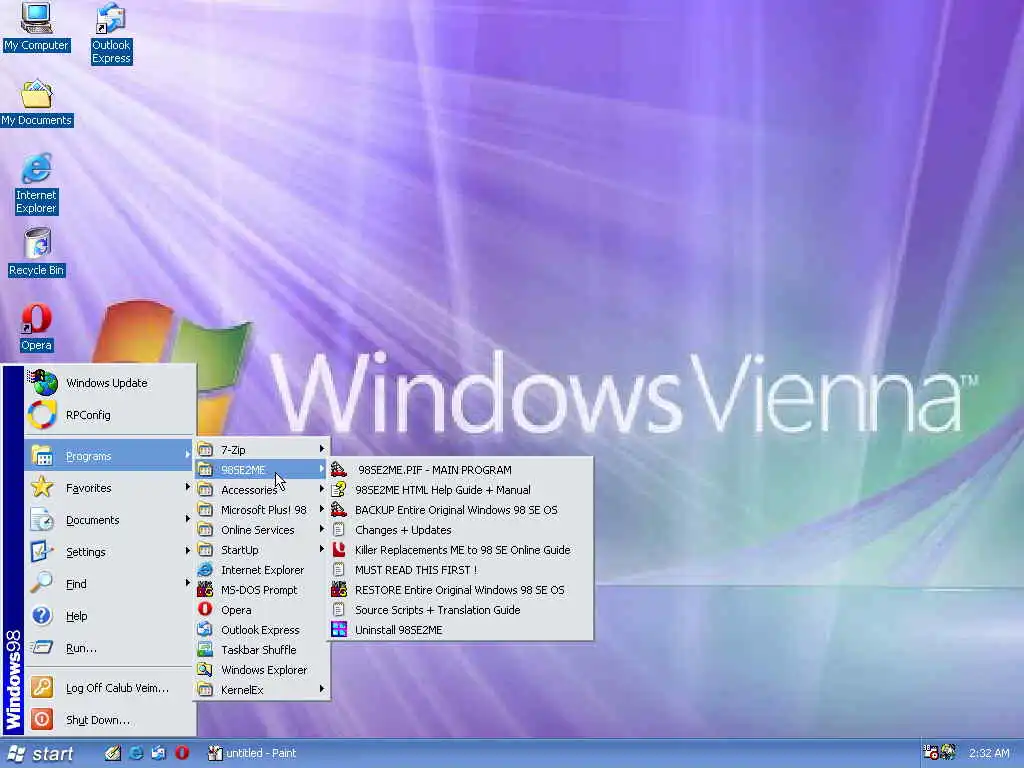Click the Uninstall 98SE2ME icon
The image size is (1024, 768).
coord(339,630)
